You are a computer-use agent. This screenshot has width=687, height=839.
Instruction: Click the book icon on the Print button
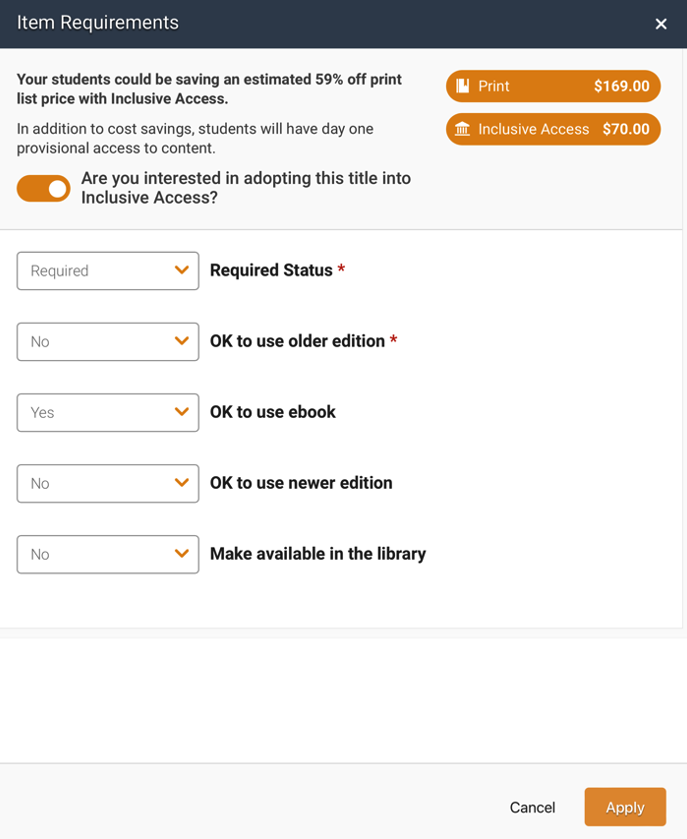[464, 86]
